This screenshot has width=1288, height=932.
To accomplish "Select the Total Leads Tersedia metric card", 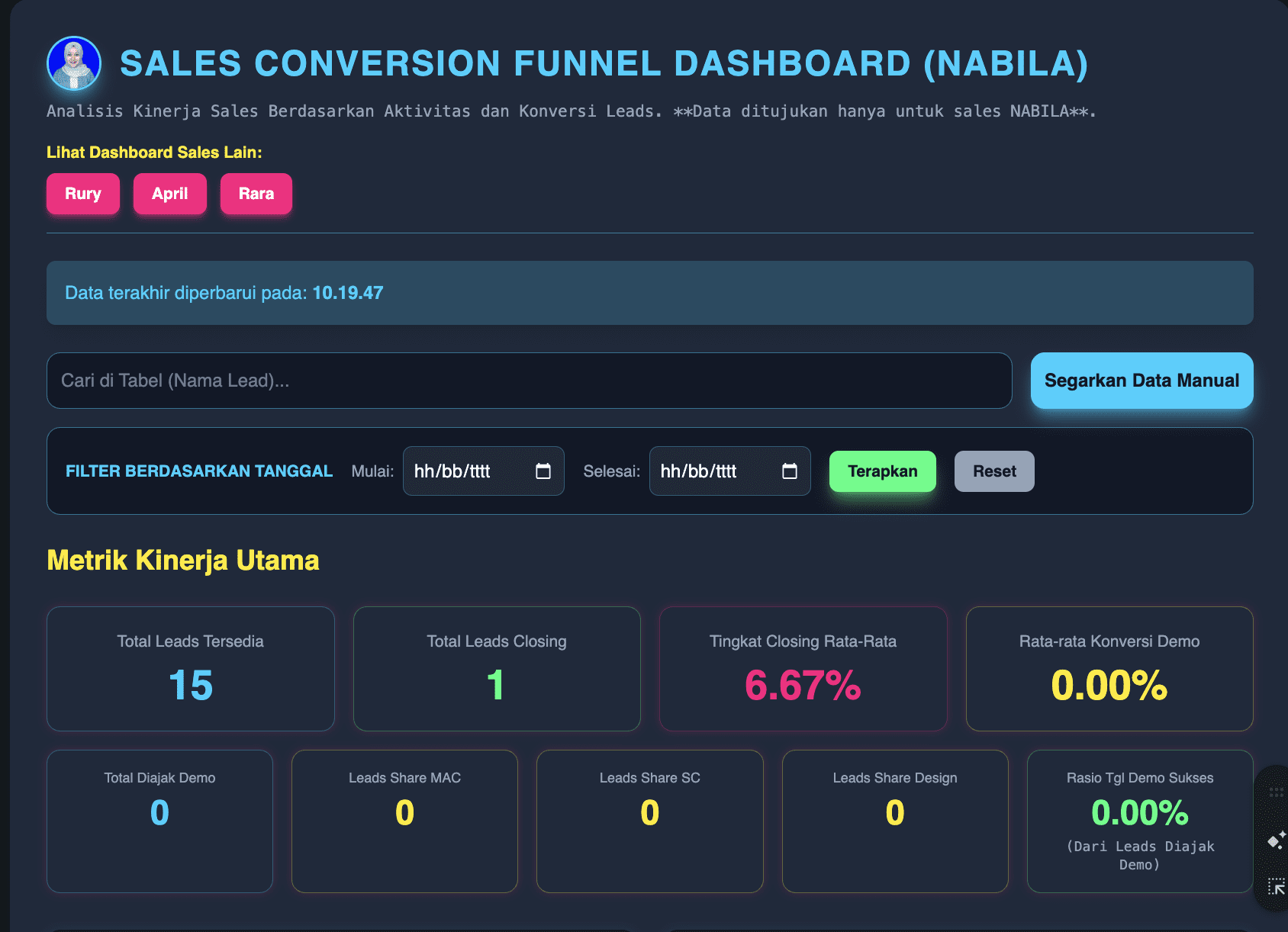I will [x=191, y=669].
